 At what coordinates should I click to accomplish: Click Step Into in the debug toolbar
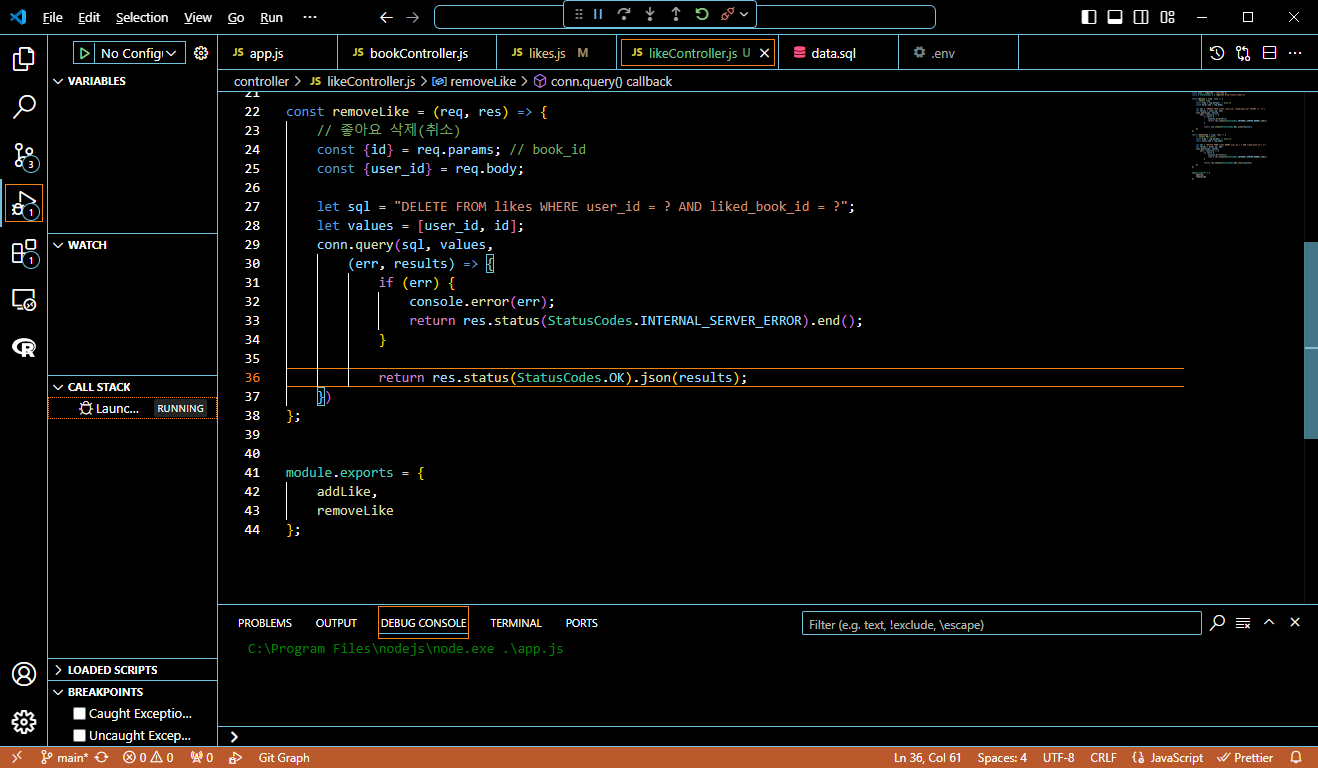pyautogui.click(x=650, y=14)
